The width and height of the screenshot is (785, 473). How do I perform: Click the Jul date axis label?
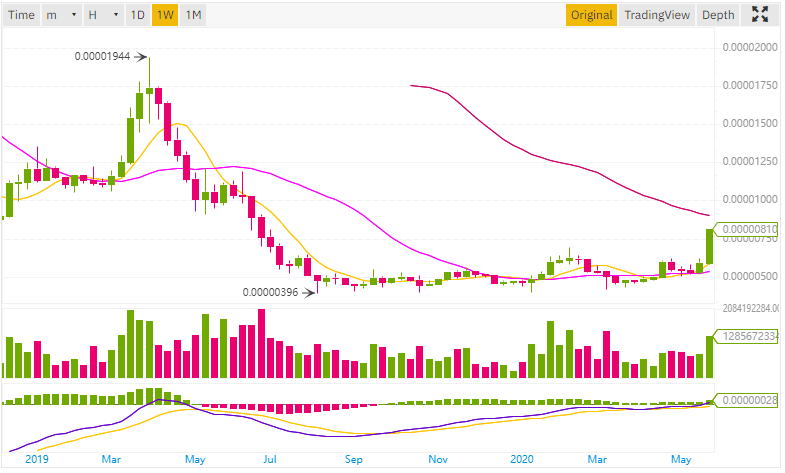[269, 459]
